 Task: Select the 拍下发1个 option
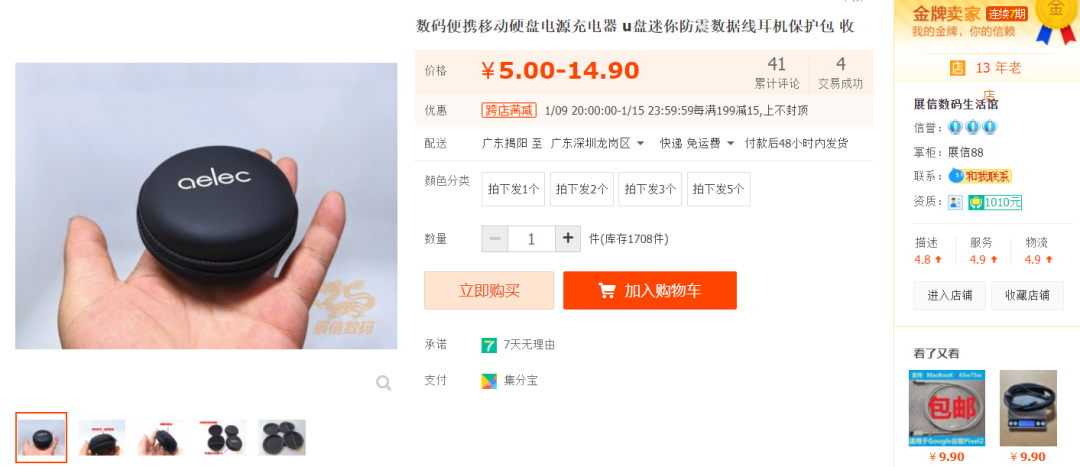click(513, 189)
